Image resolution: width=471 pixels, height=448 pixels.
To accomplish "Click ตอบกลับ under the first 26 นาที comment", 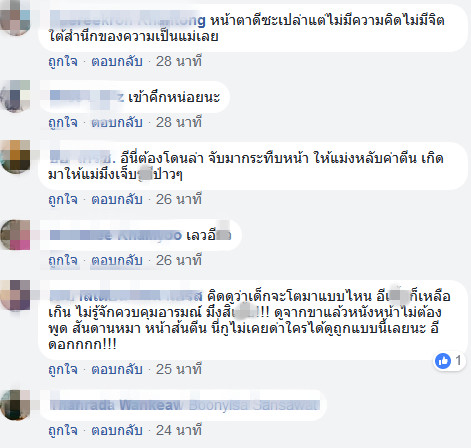I will coord(117,200).
